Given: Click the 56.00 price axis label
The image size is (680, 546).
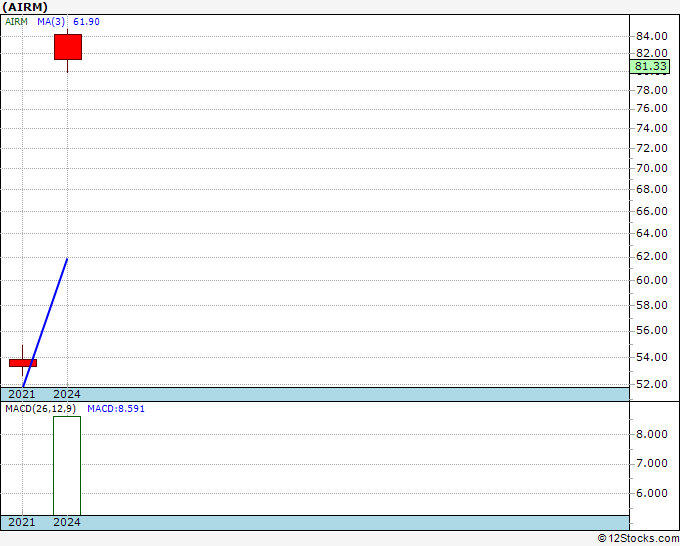Looking at the screenshot, I should [x=651, y=330].
